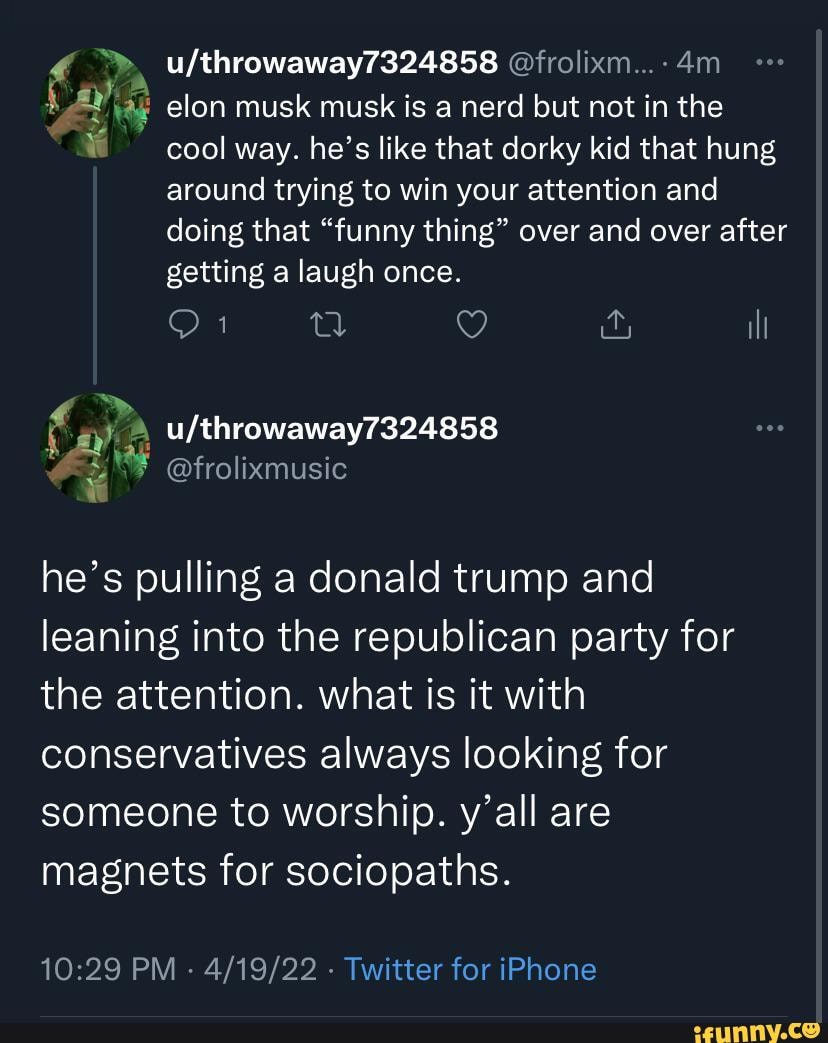This screenshot has width=828, height=1043.
Task: Click the truncated @frolixm... handle in the top tweet
Action: click(584, 63)
